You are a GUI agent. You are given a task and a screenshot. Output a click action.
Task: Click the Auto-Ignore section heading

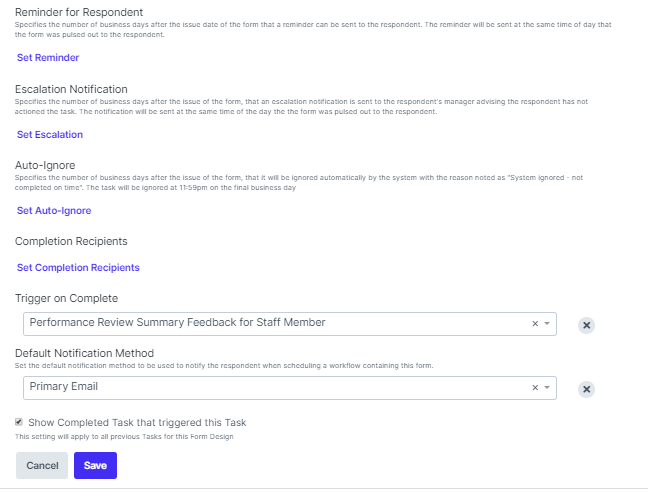pyautogui.click(x=45, y=165)
